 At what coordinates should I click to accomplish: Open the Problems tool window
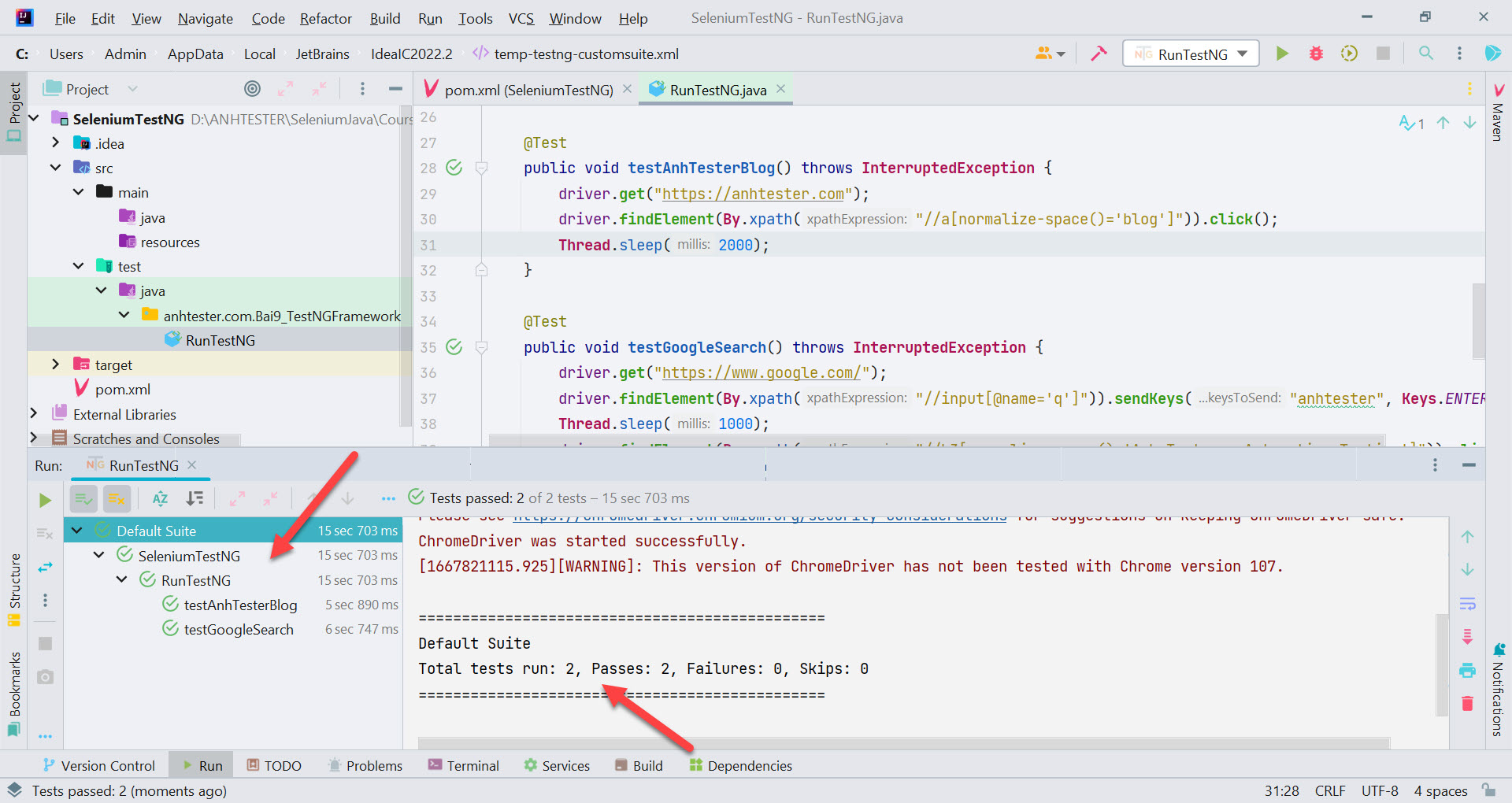pos(365,765)
